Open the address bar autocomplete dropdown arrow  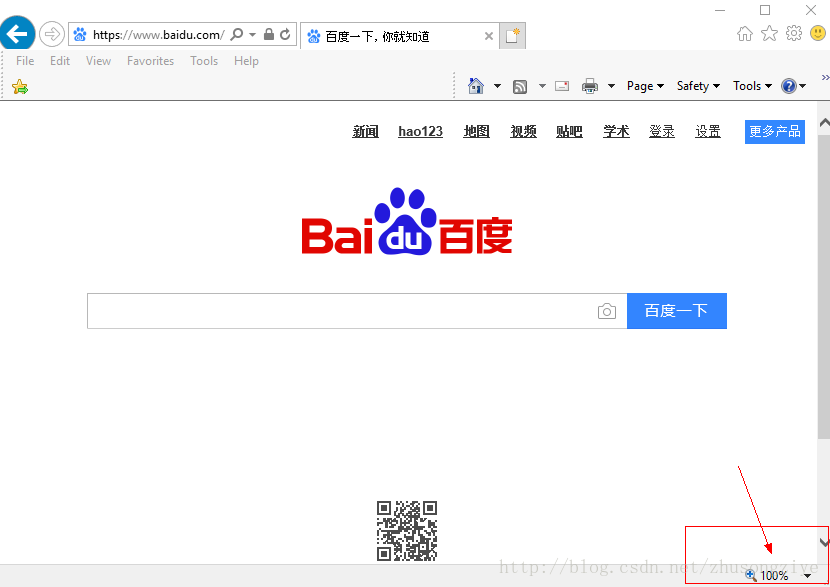point(252,34)
